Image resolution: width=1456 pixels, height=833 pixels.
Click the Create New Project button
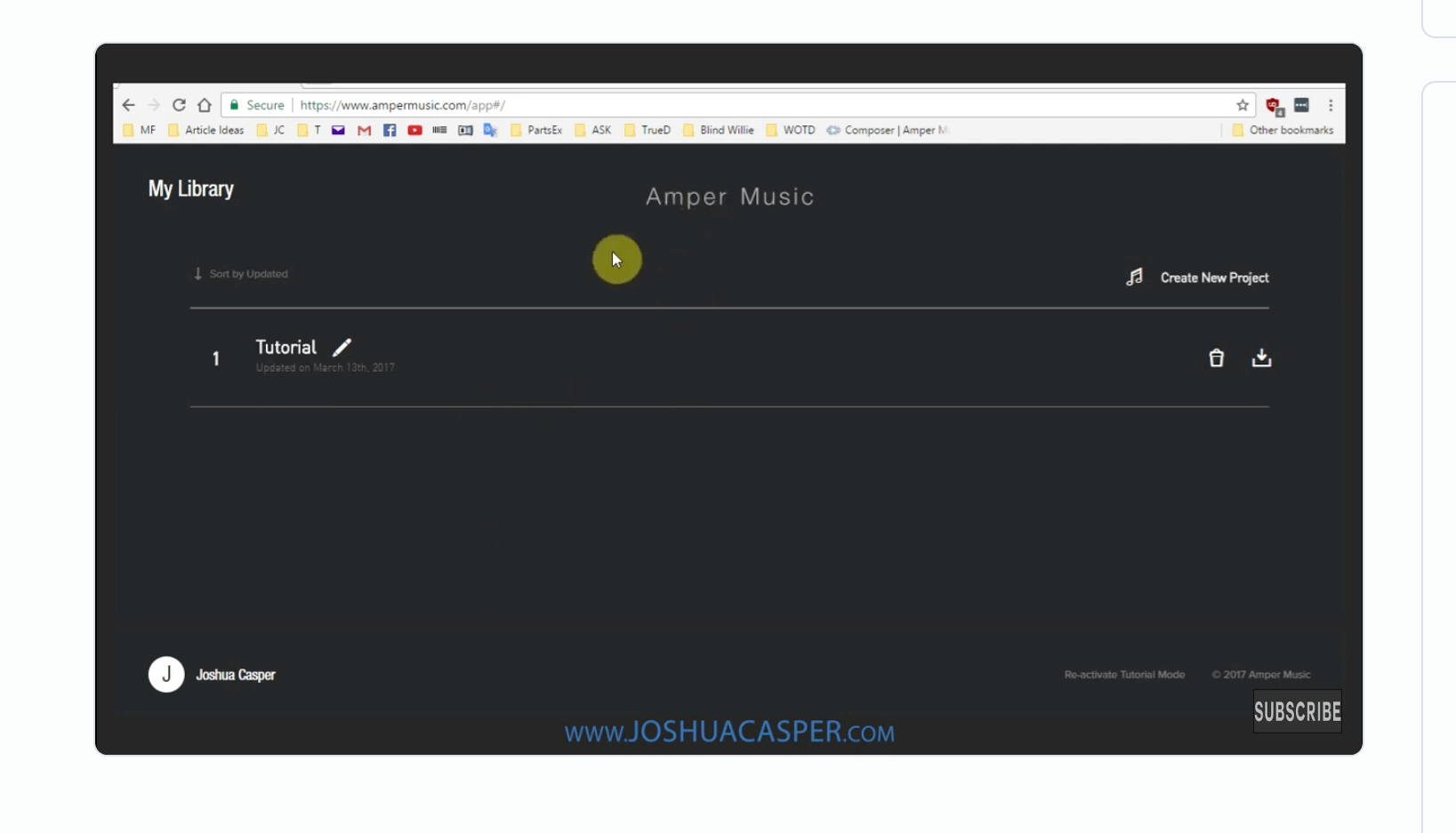pyautogui.click(x=1214, y=278)
